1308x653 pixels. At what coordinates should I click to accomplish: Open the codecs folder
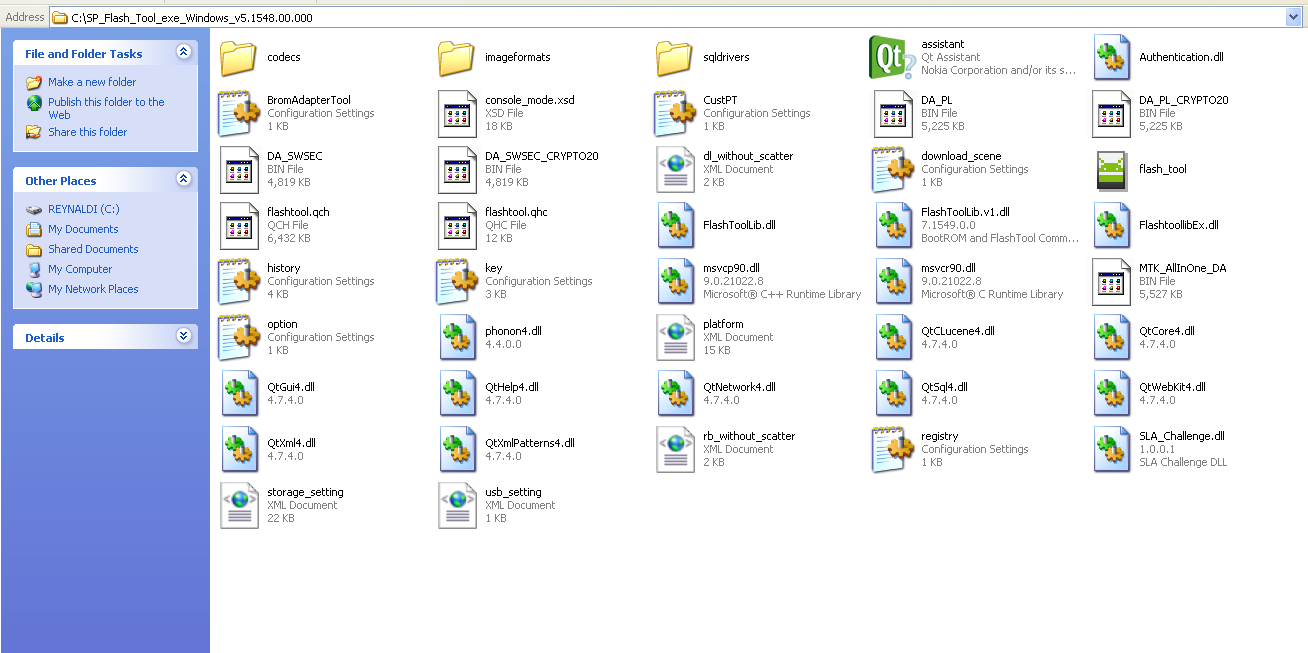[x=237, y=57]
